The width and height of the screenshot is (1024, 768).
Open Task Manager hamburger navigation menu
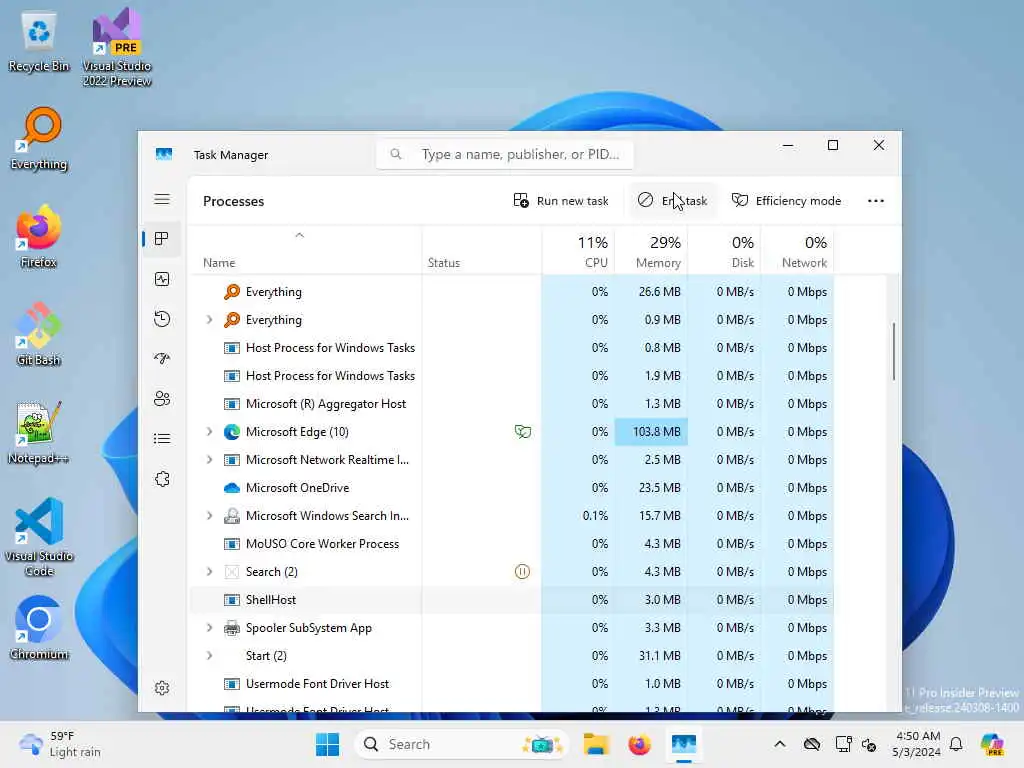[162, 200]
